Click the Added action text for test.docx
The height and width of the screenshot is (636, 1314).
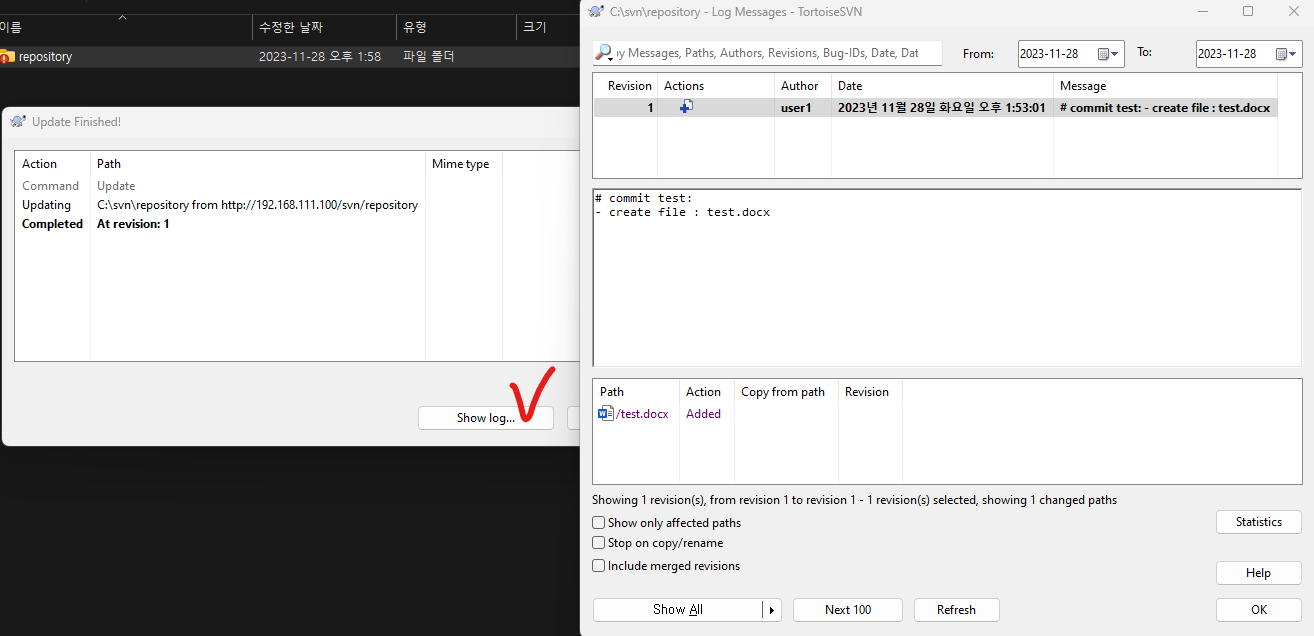tap(703, 414)
